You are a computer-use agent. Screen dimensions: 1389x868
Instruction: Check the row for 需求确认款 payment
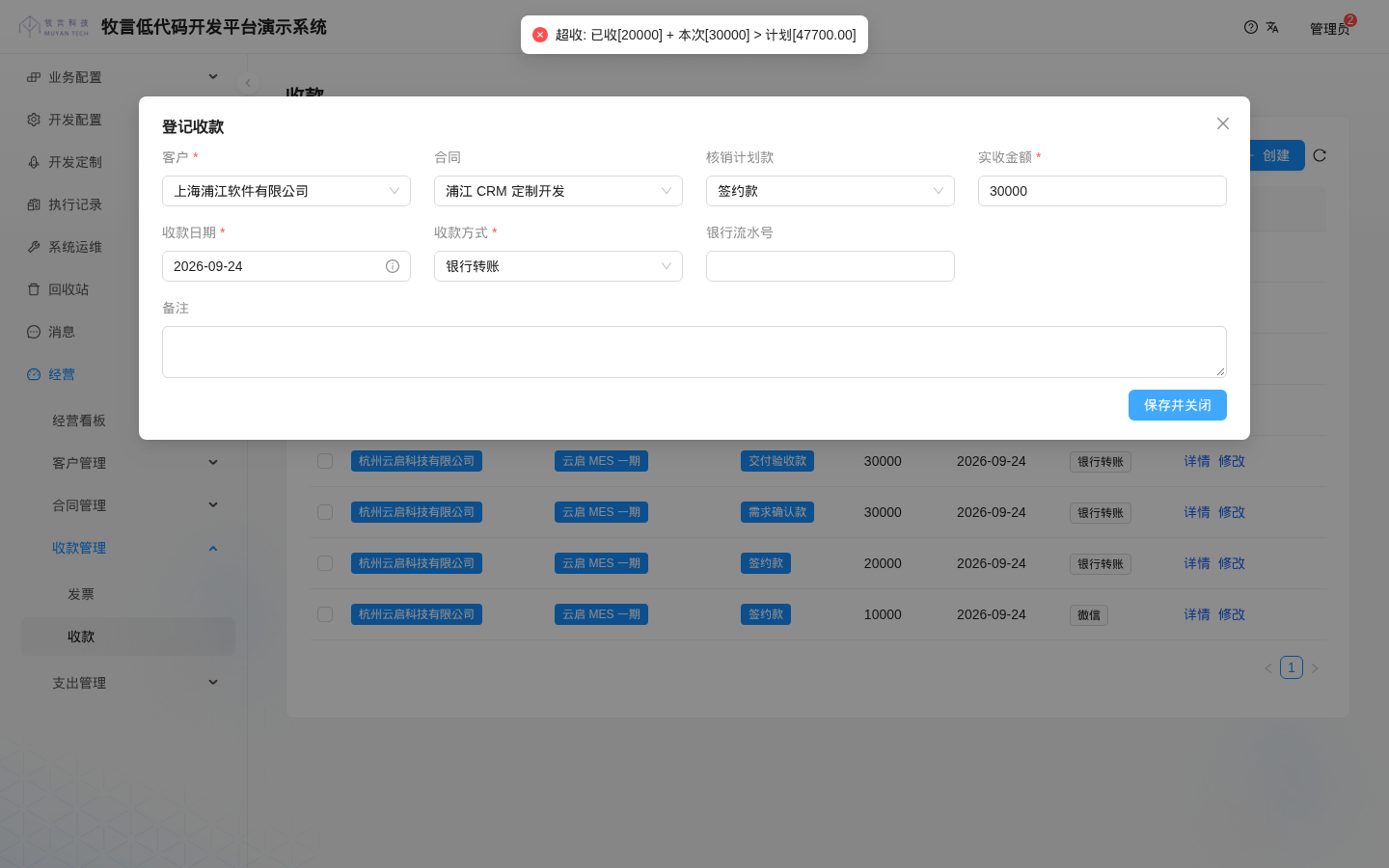[x=325, y=512]
